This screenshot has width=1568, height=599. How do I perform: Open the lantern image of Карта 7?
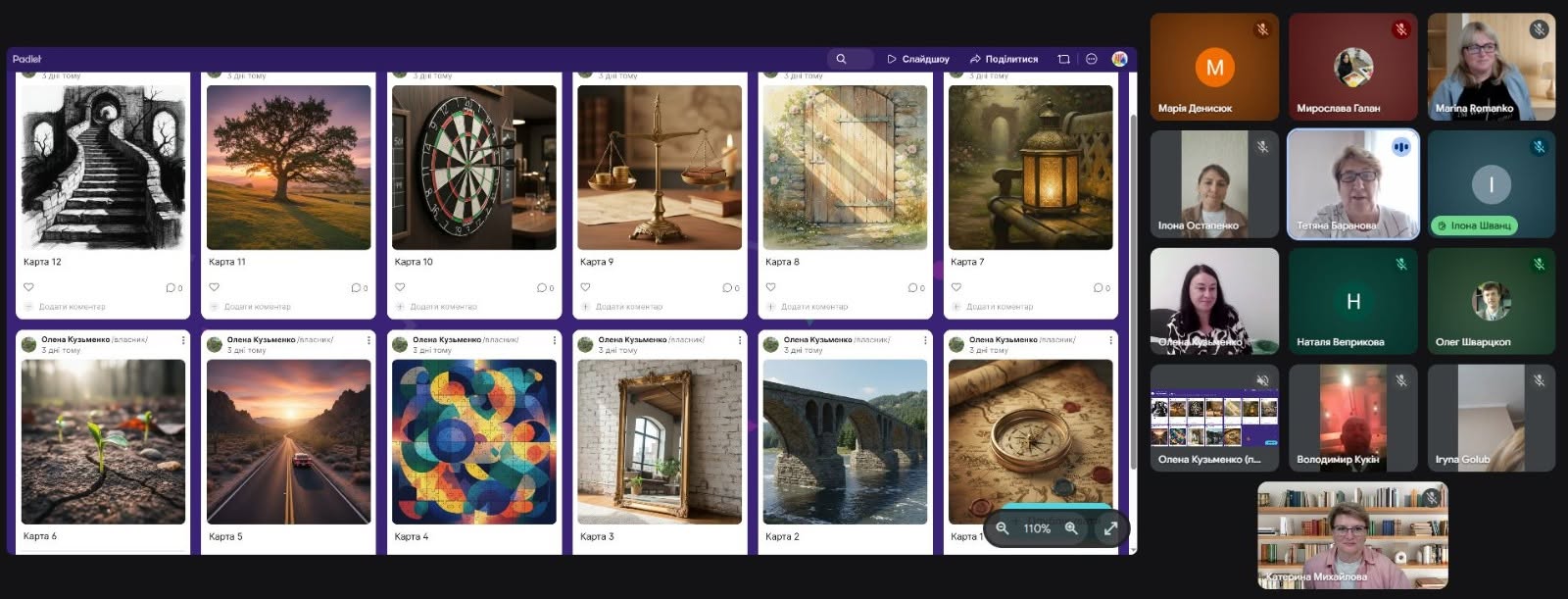[1031, 168]
